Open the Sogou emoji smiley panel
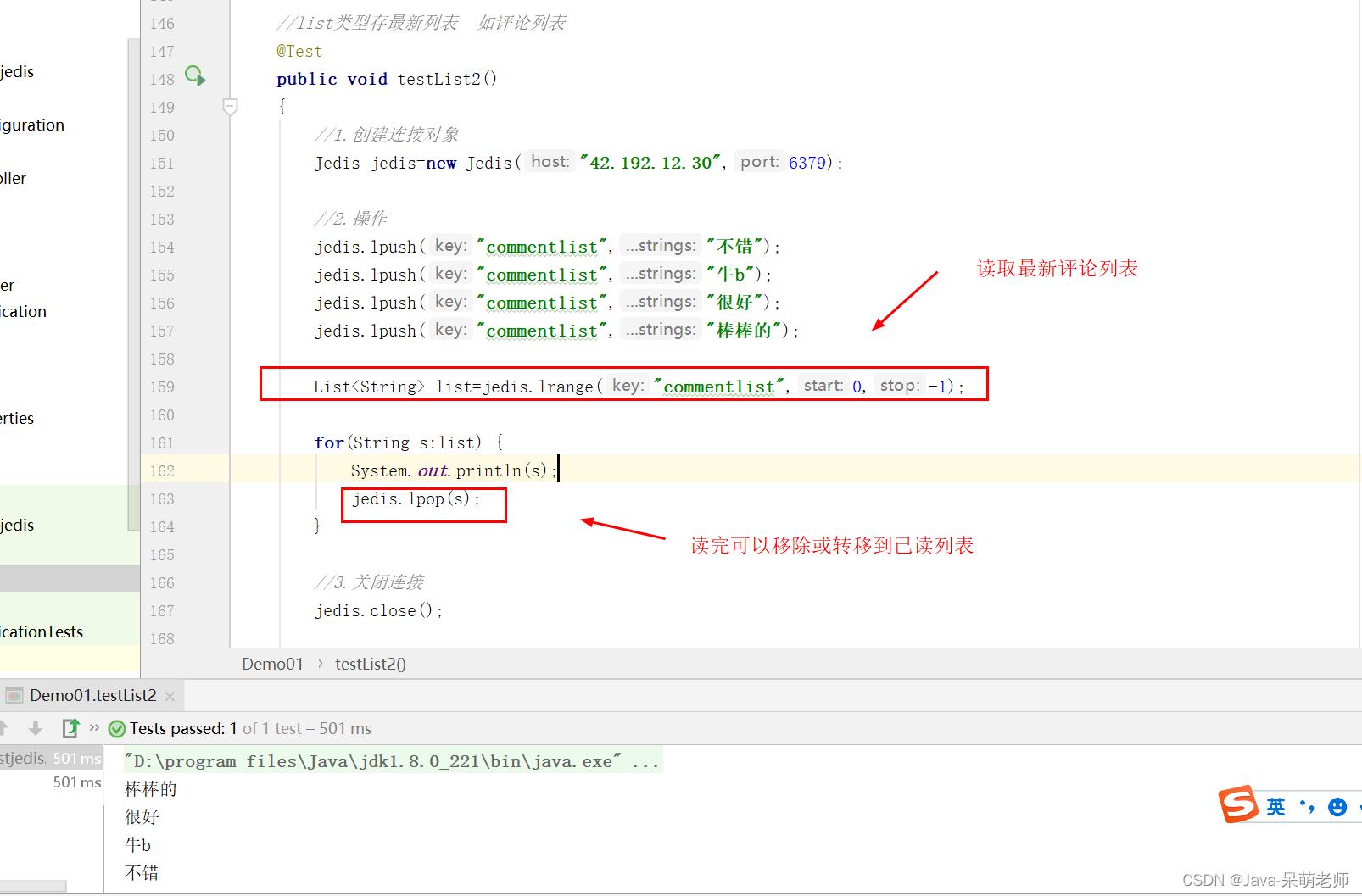Image resolution: width=1362 pixels, height=896 pixels. (1337, 807)
